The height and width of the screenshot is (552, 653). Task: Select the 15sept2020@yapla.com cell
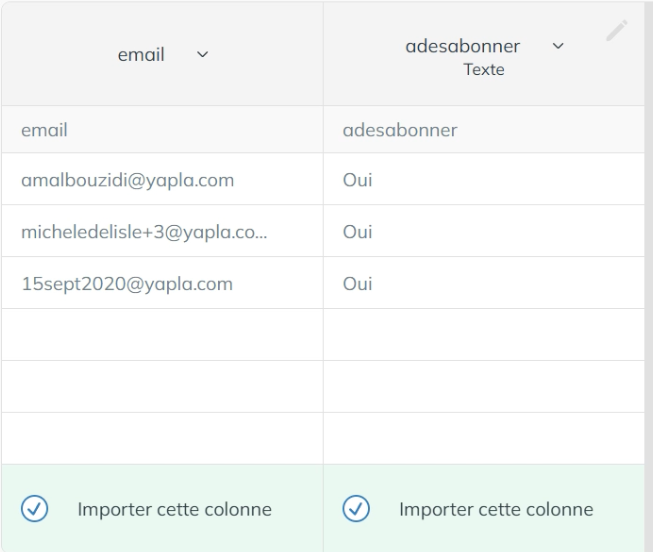[x=162, y=283]
